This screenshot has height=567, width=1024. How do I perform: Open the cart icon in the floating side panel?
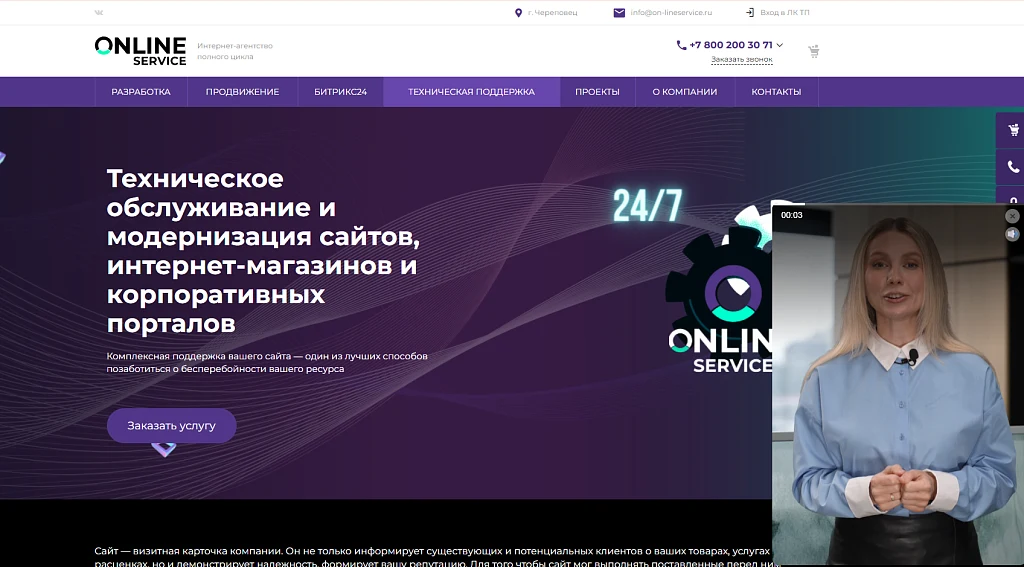coord(1013,130)
